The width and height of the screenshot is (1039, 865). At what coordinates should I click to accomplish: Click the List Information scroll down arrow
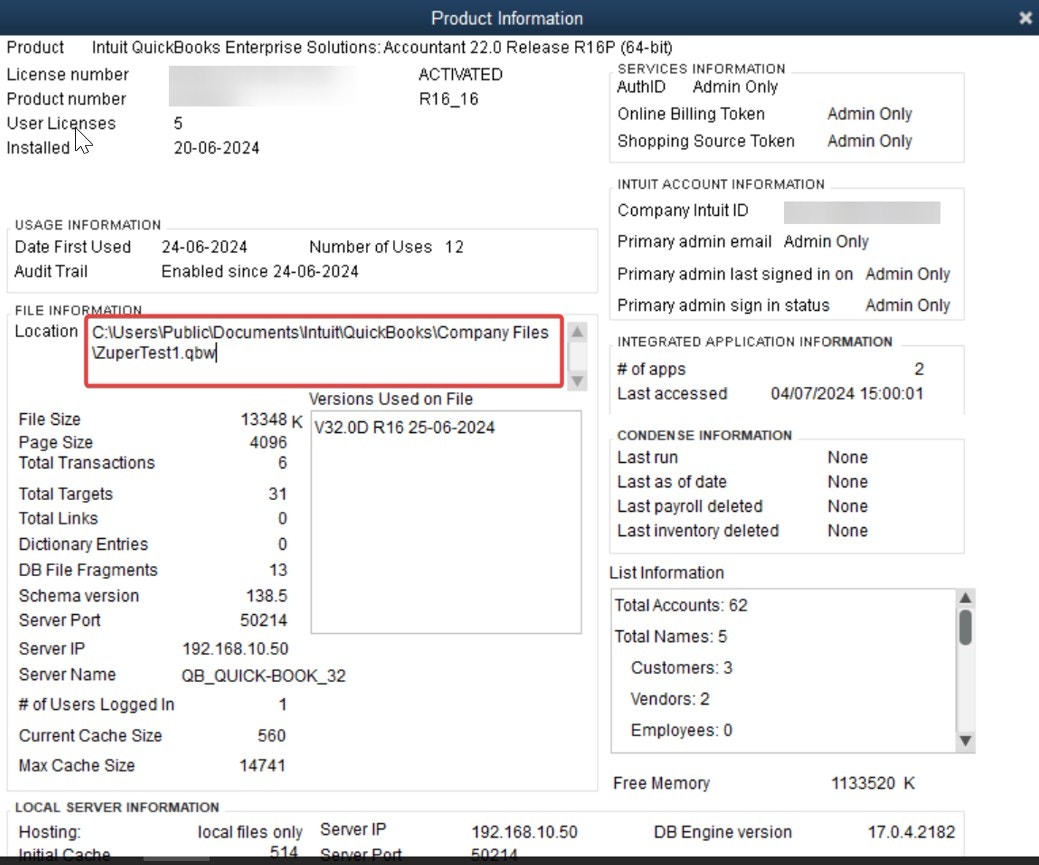[x=965, y=740]
